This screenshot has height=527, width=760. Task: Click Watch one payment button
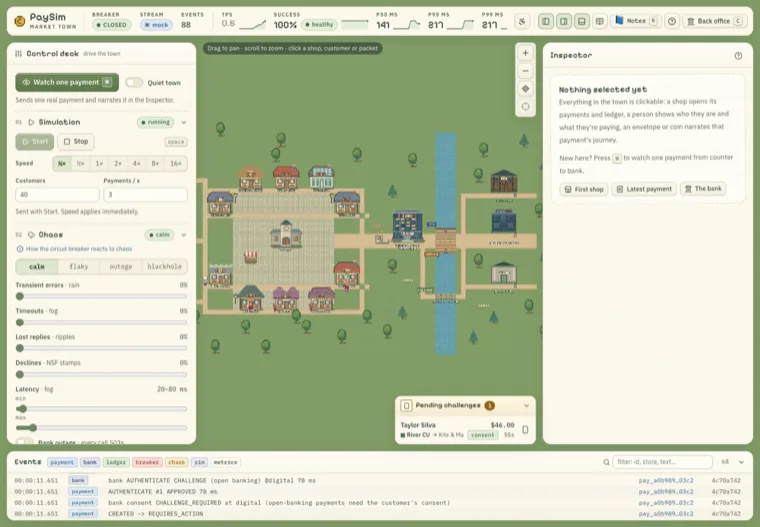pos(67,82)
